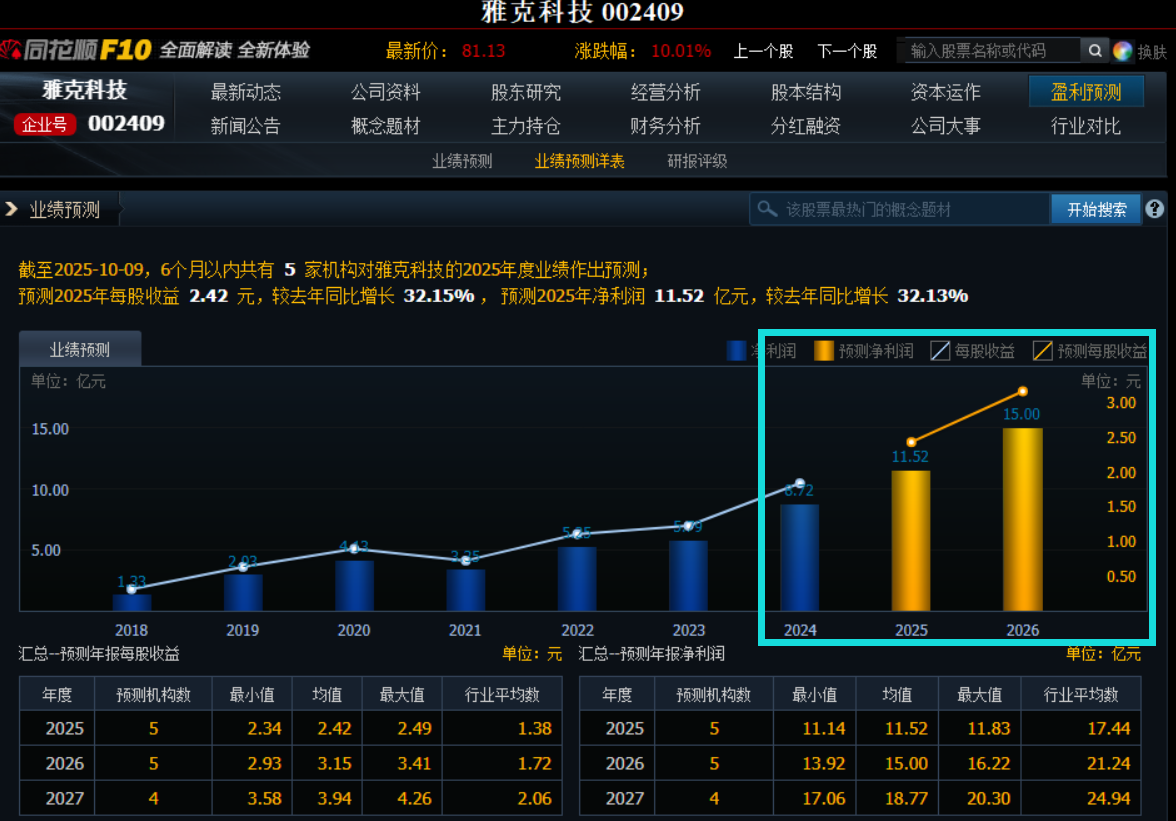The height and width of the screenshot is (821, 1176).
Task: Open the 分红融资 menu
Action: coord(806,126)
